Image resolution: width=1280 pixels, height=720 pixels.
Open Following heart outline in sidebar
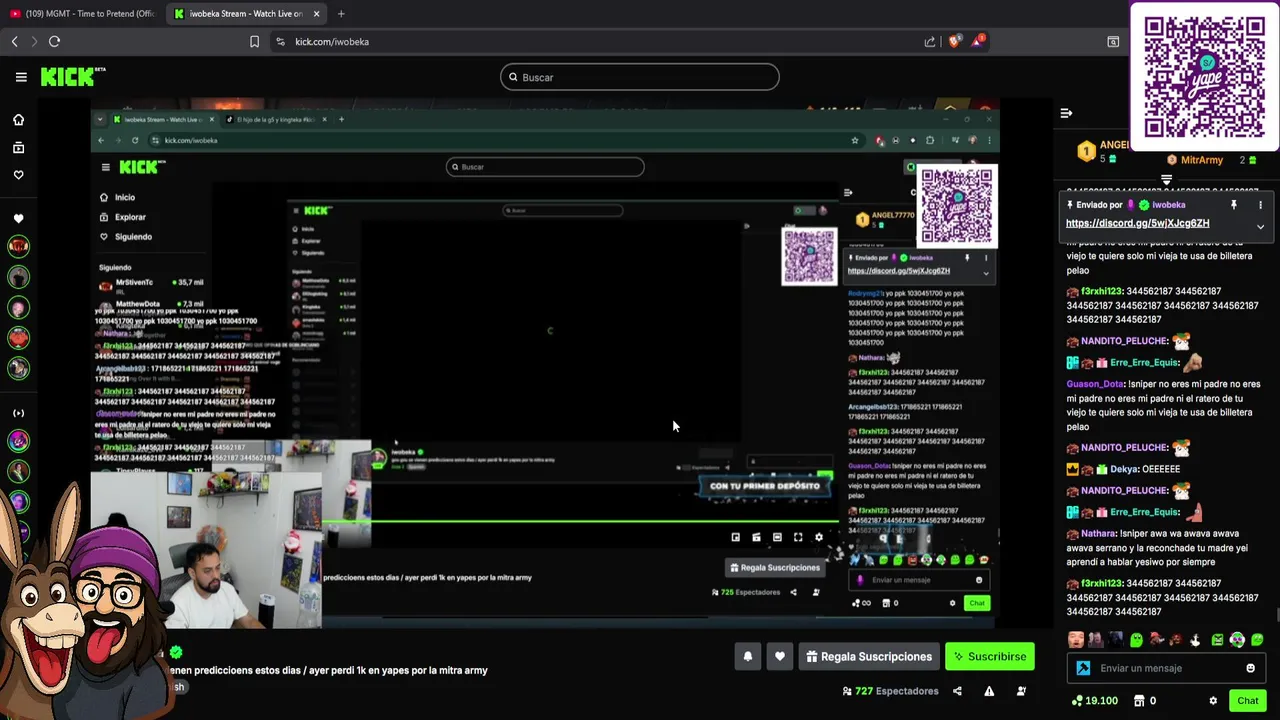pos(18,175)
